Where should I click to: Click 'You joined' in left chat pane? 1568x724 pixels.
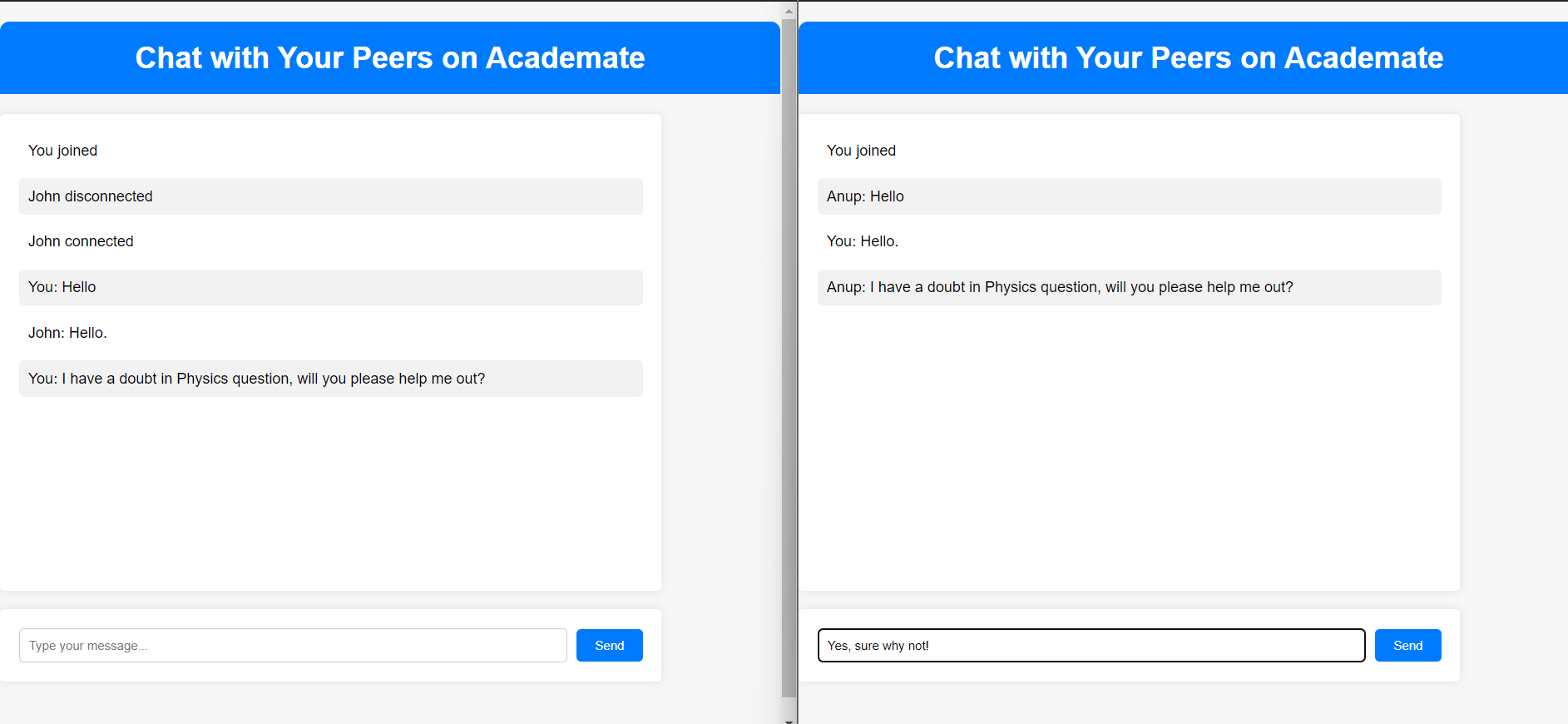[62, 151]
